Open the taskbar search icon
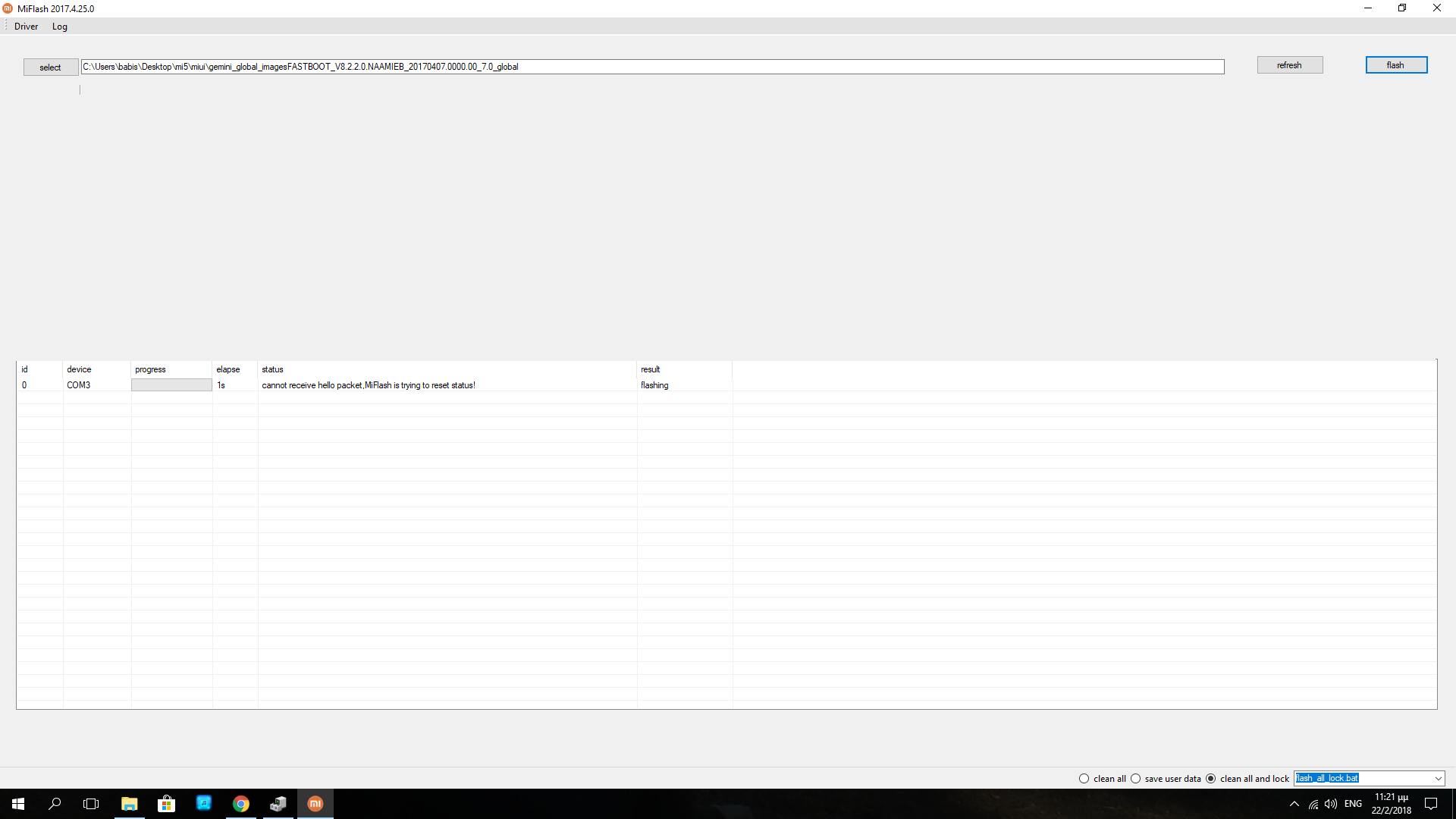This screenshot has width=1456, height=819. coord(55,804)
